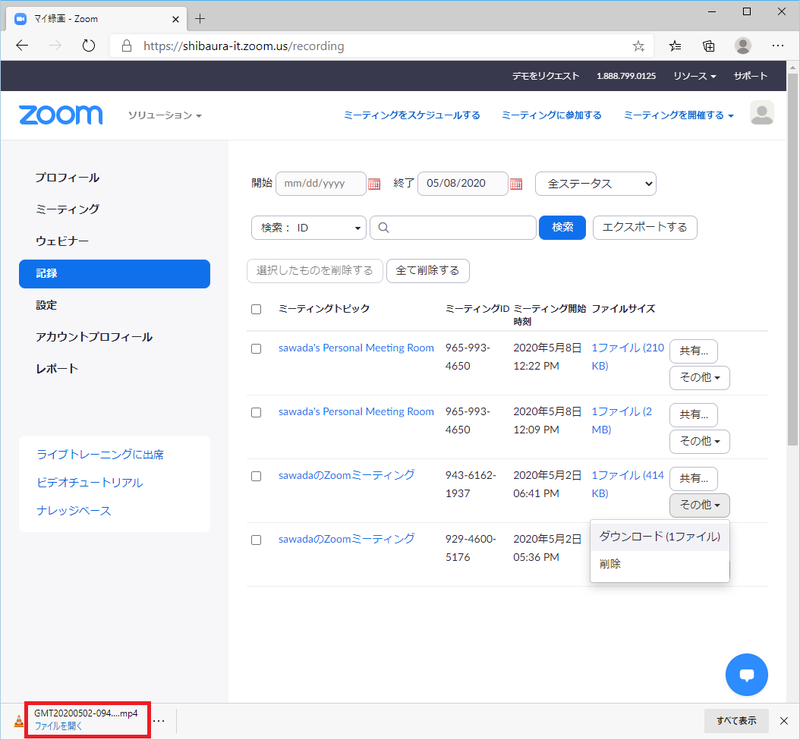Open the 1ファイル (210 KB) file link
Screen dimensions: 800x740
(x=628, y=357)
